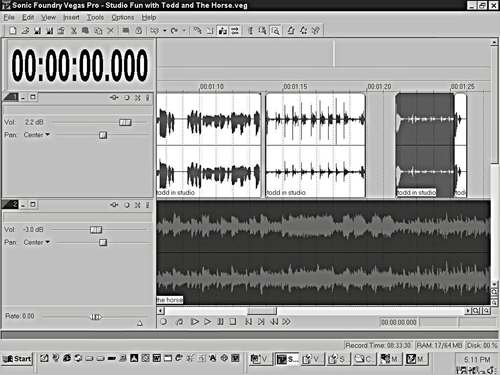
Task: Minimize track 1 height button
Action: (x=23, y=97)
